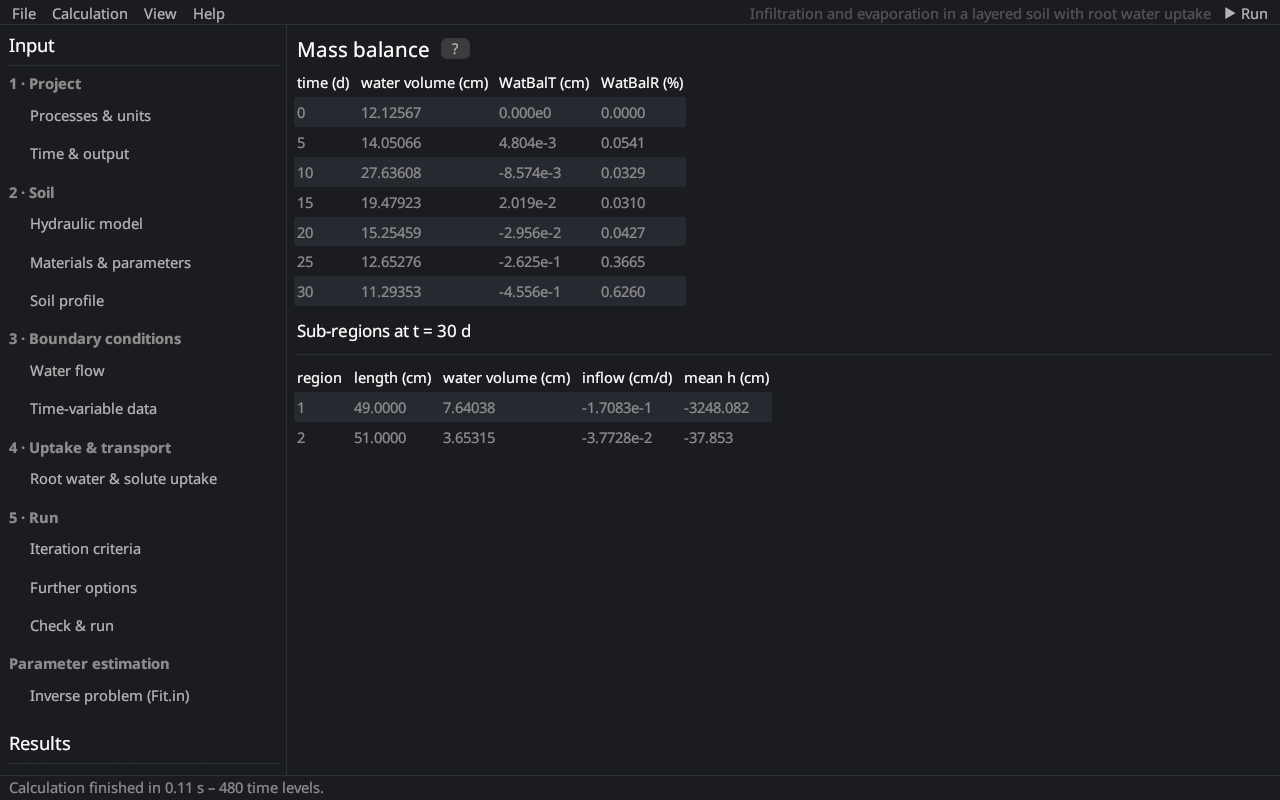Select Time-variable data item
The height and width of the screenshot is (800, 1280).
(93, 409)
